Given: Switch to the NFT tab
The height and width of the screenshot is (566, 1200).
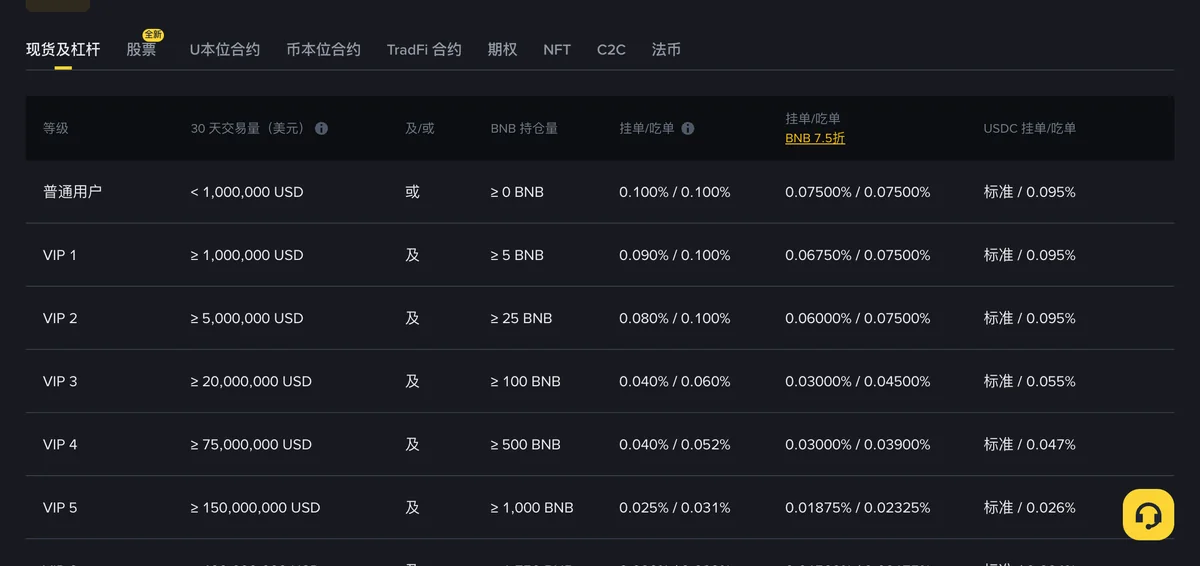Looking at the screenshot, I should click(557, 49).
